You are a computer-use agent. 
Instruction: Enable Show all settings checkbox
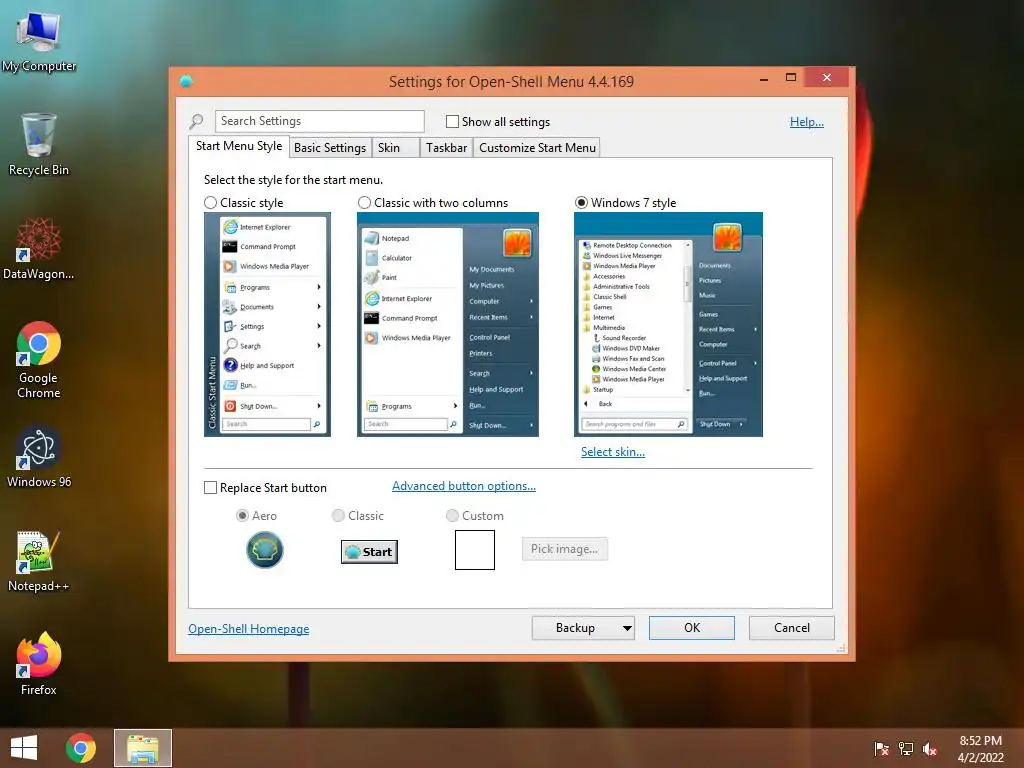(x=452, y=121)
